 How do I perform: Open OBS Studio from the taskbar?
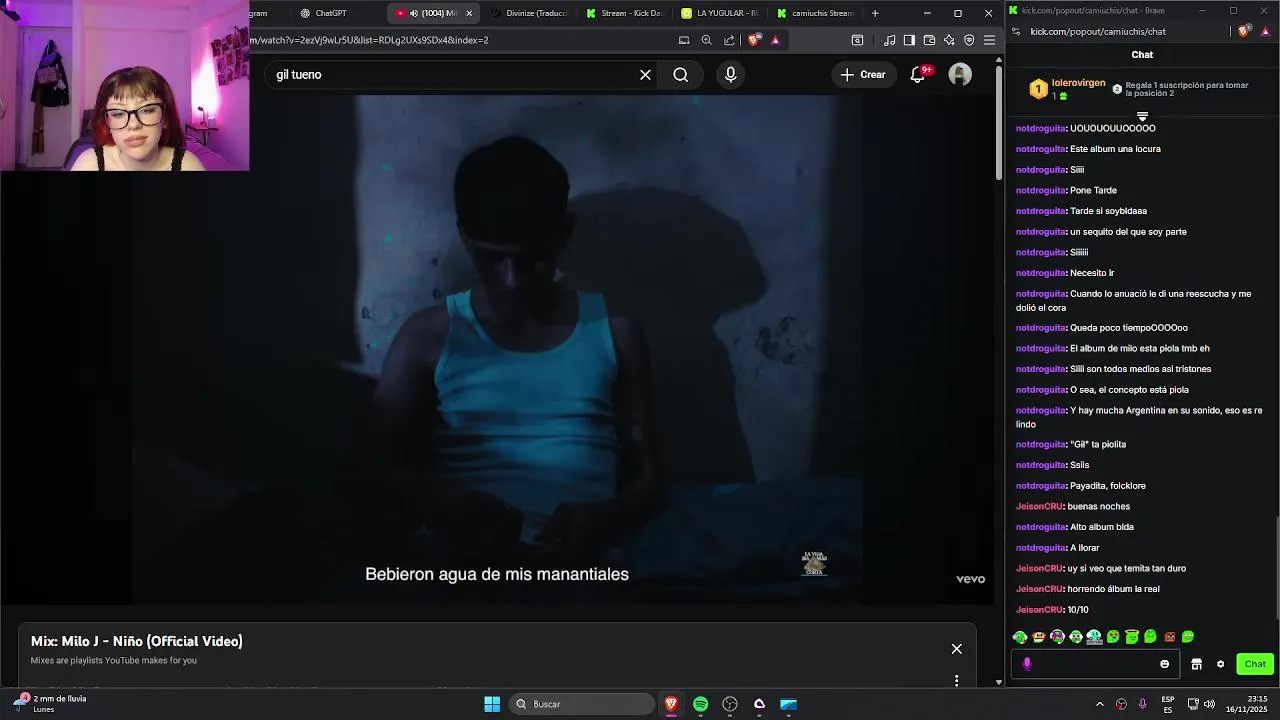[730, 704]
